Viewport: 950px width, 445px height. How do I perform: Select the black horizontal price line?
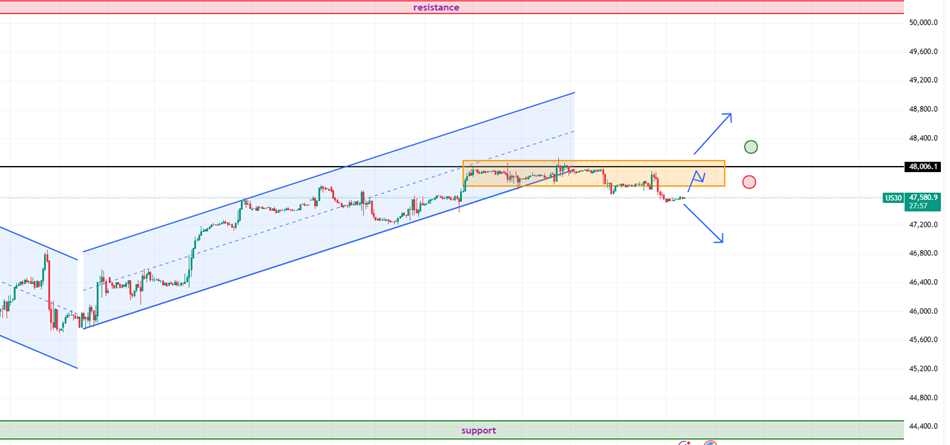tap(250, 166)
